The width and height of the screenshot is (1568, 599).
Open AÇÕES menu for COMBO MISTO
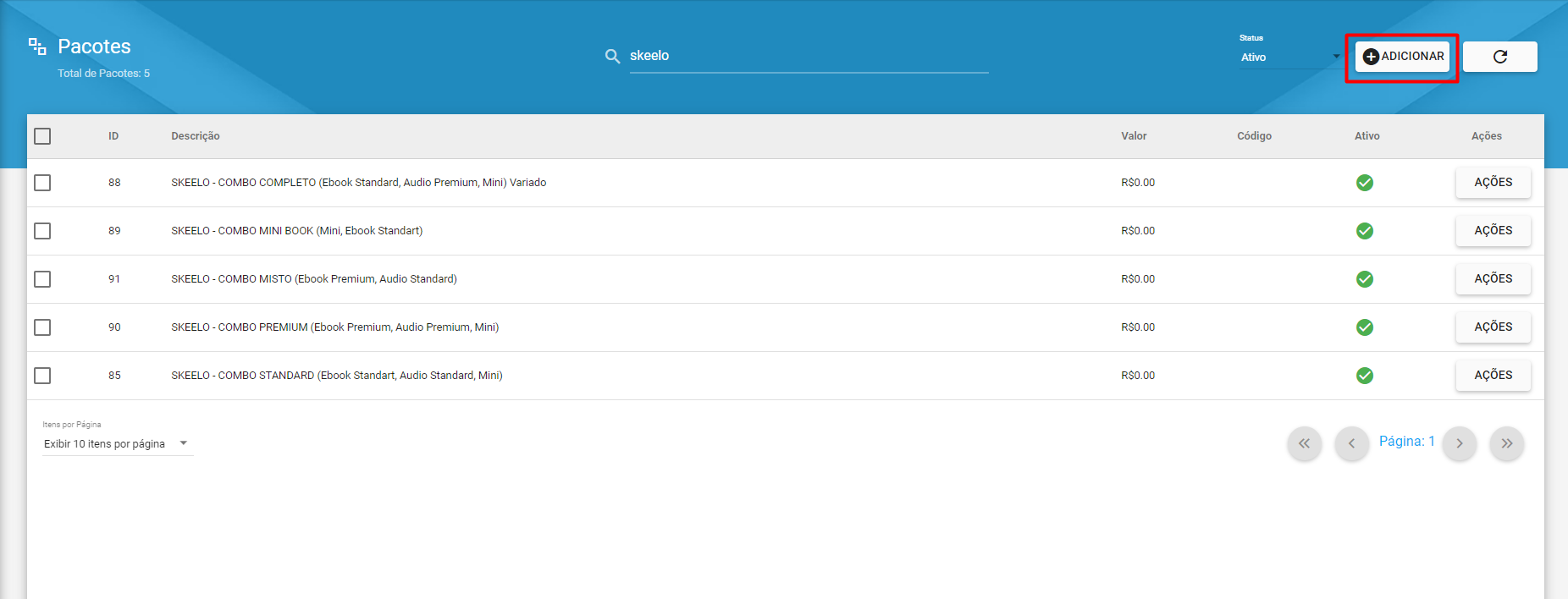click(1493, 279)
